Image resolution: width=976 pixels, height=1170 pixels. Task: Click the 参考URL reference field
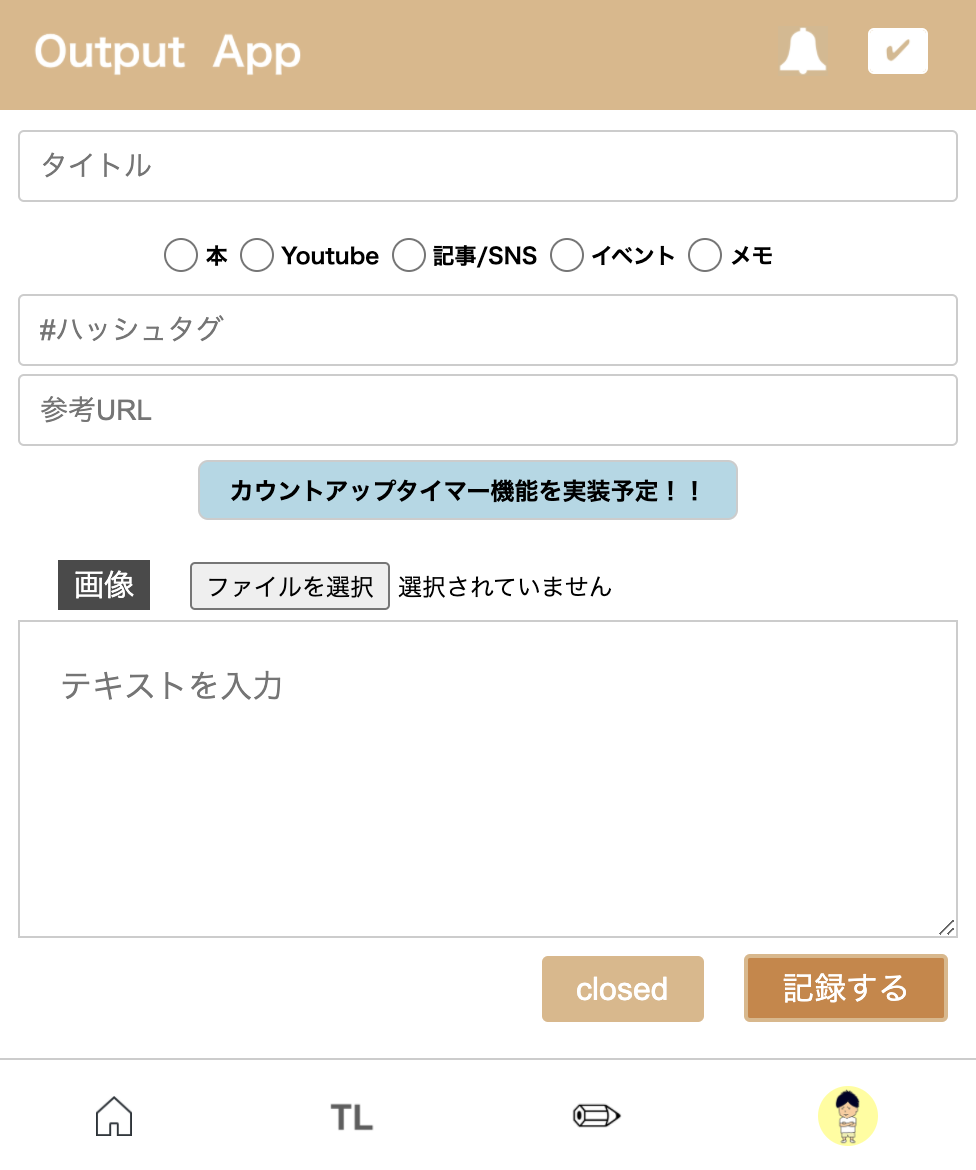[x=487, y=410]
